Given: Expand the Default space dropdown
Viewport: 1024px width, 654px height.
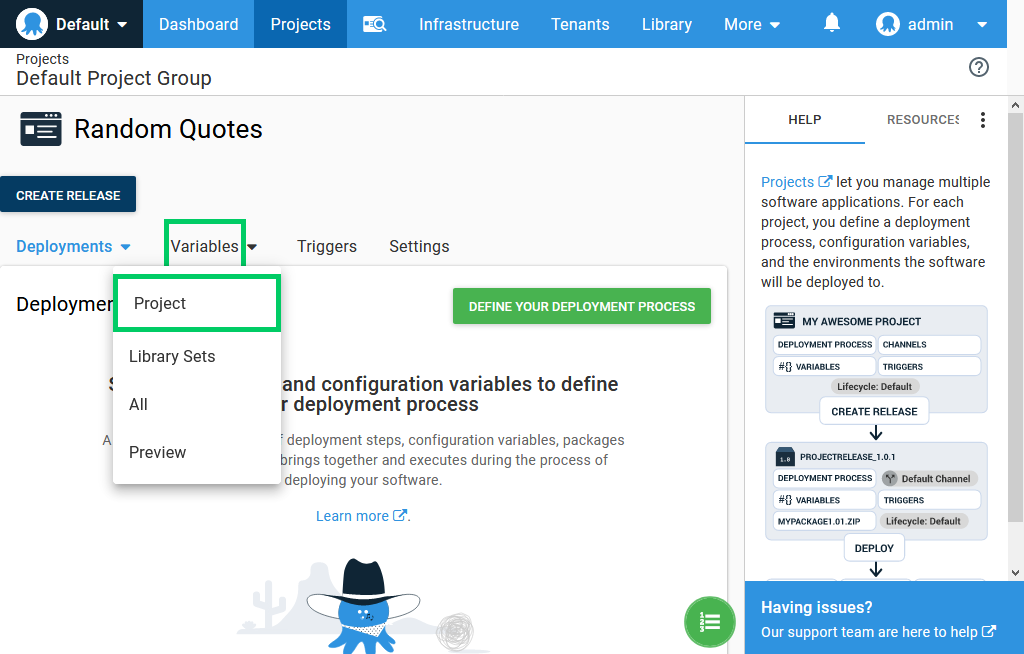Looking at the screenshot, I should click(x=122, y=25).
